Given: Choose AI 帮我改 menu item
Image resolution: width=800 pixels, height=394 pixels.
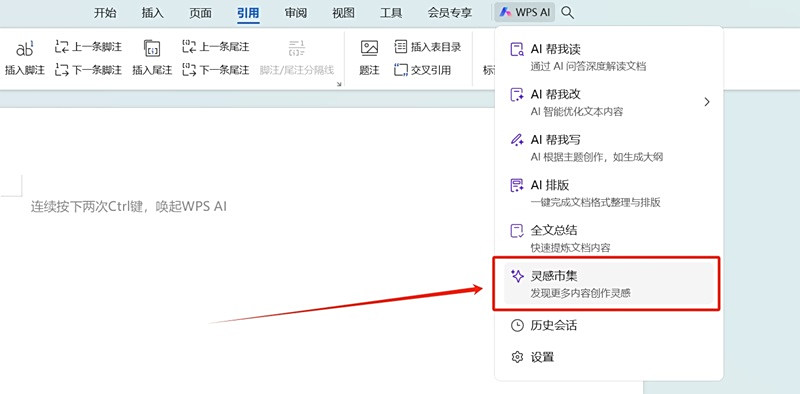Looking at the screenshot, I should click(609, 102).
